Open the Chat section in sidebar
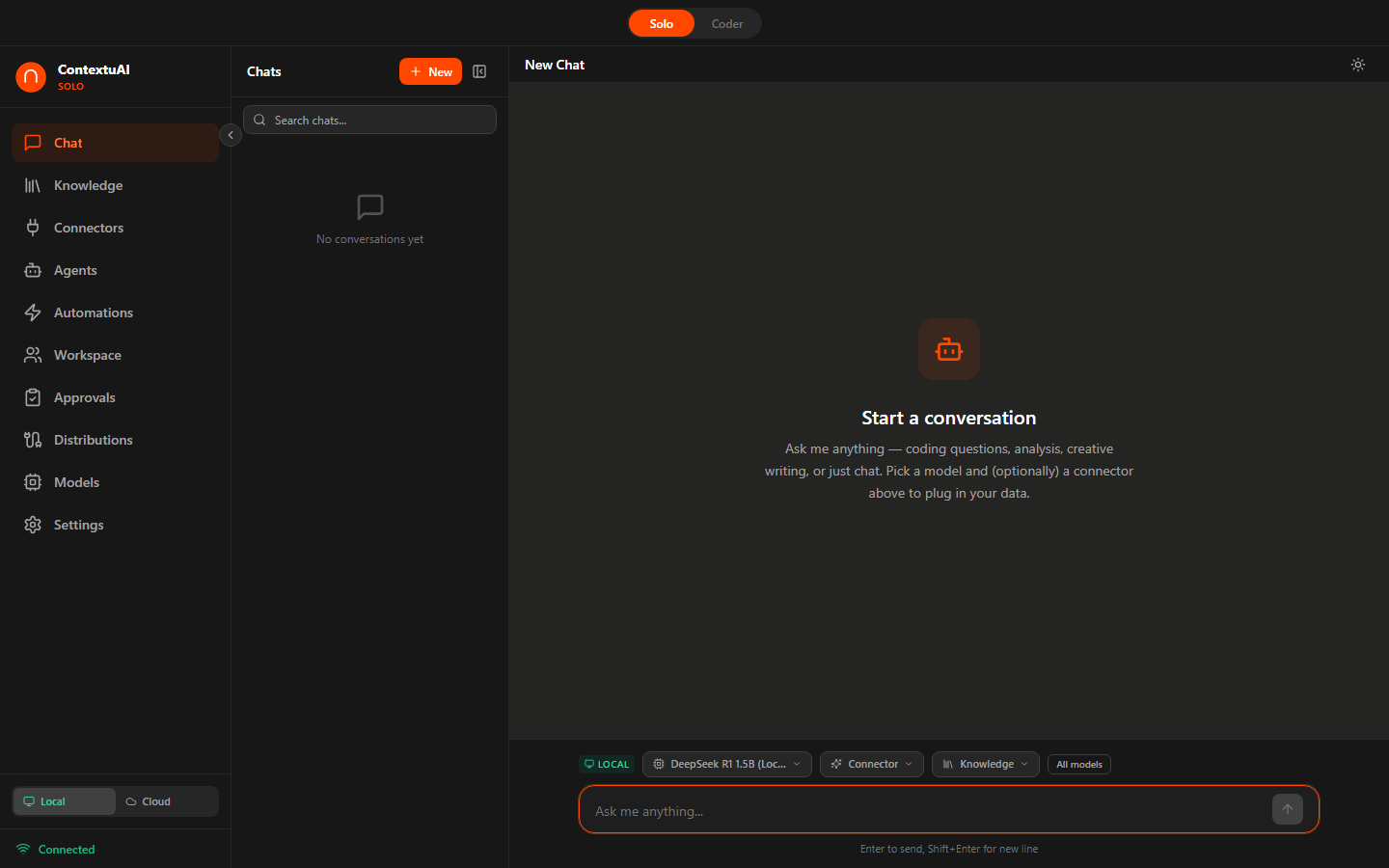This screenshot has width=1389, height=868. pyautogui.click(x=115, y=143)
